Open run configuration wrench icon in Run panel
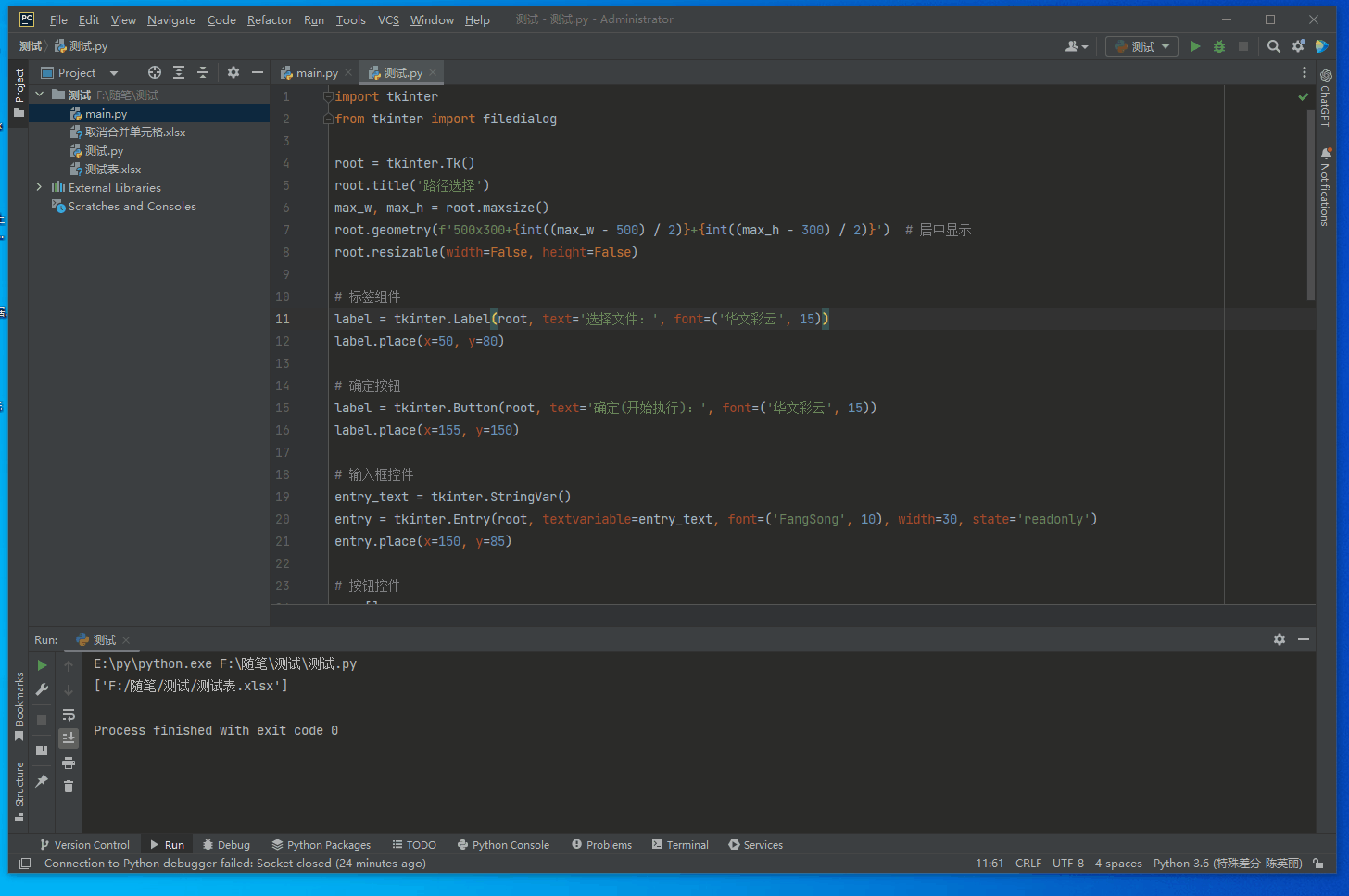The width and height of the screenshot is (1349, 896). pos(42,689)
